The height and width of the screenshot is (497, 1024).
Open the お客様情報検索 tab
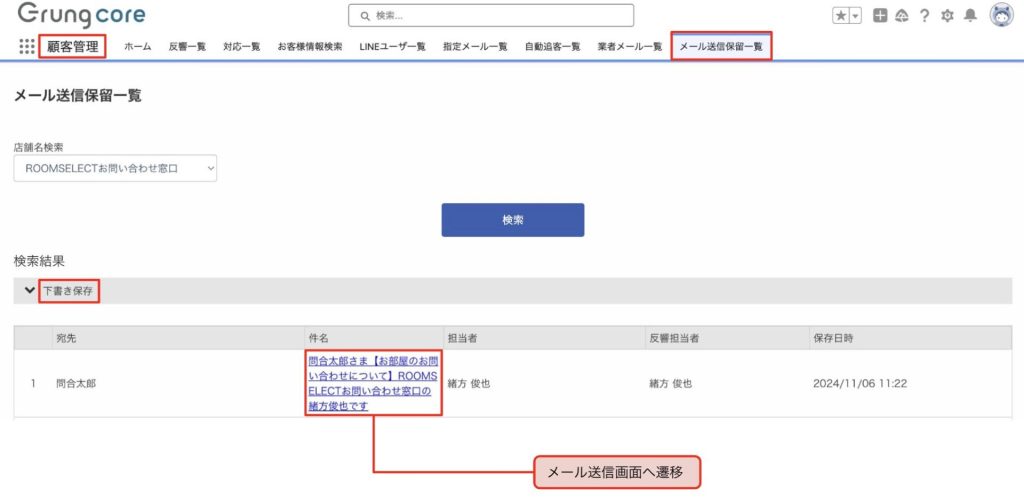point(310,47)
